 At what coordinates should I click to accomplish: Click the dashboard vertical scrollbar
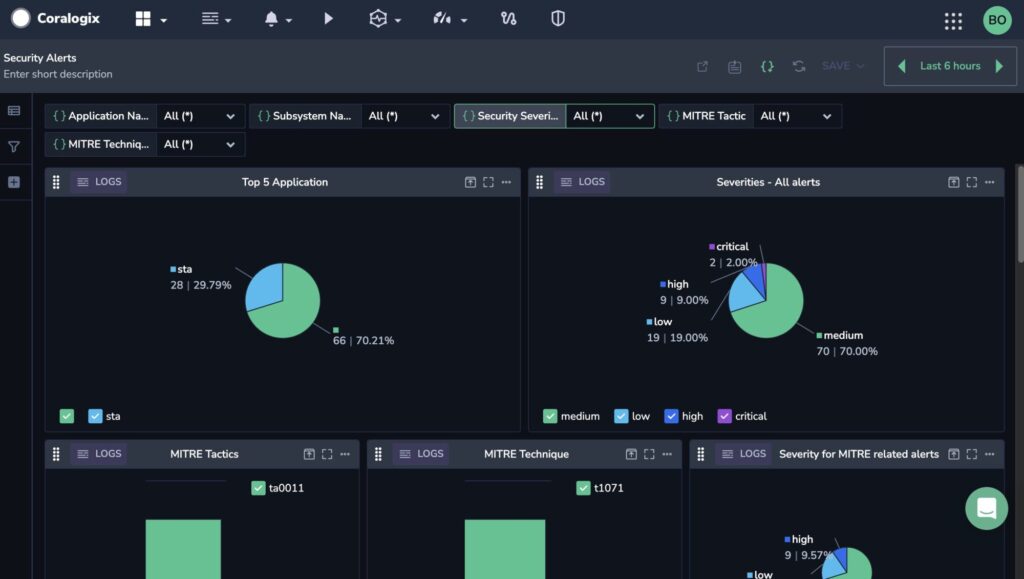coord(1019,215)
